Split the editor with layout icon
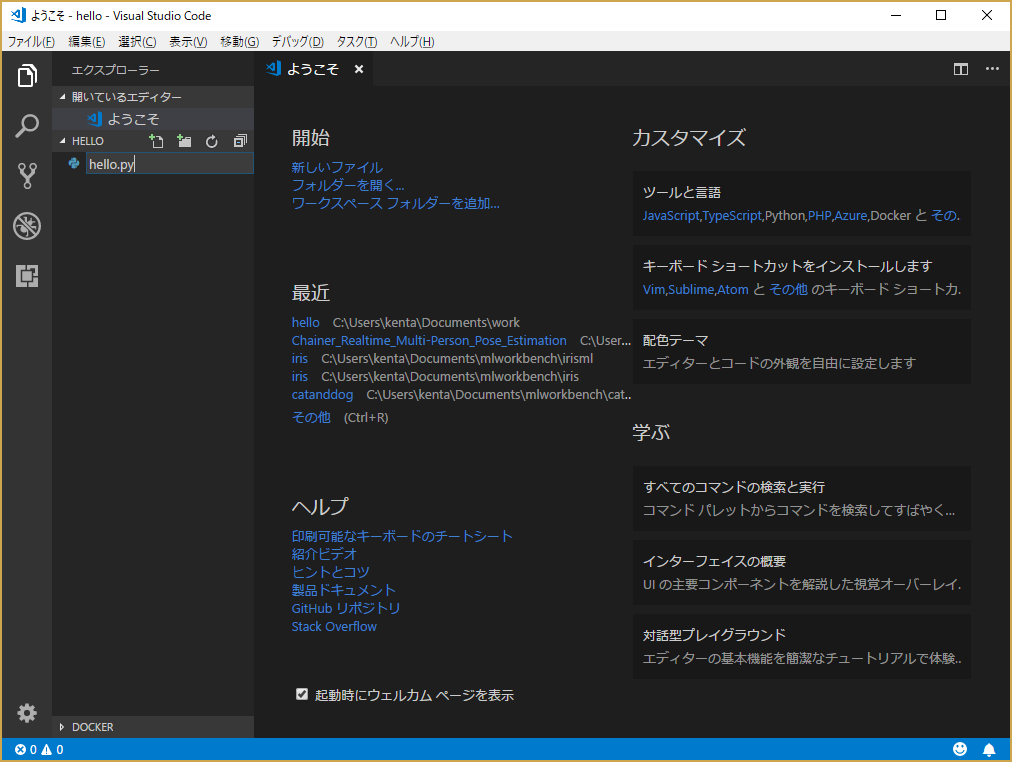This screenshot has width=1012, height=762. (x=960, y=69)
